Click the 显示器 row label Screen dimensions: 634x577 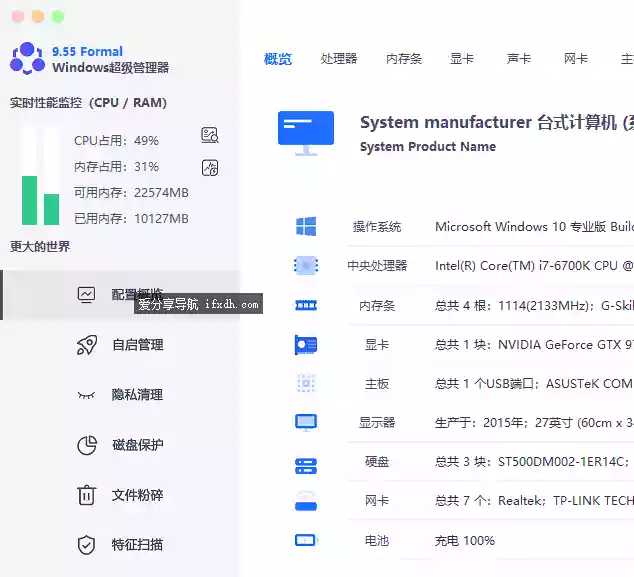[377, 423]
